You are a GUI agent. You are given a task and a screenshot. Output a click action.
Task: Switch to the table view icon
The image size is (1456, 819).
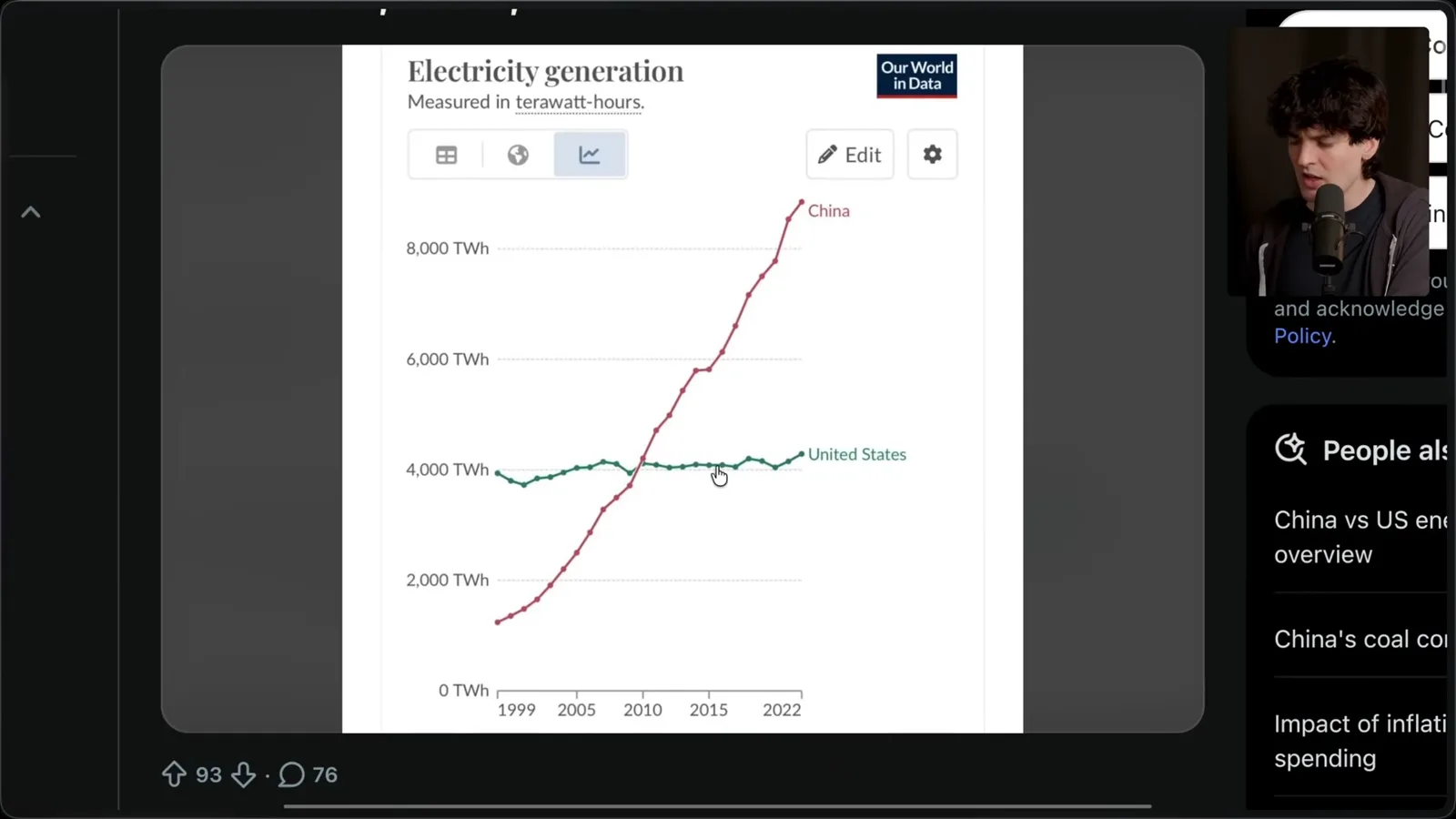pyautogui.click(x=446, y=155)
